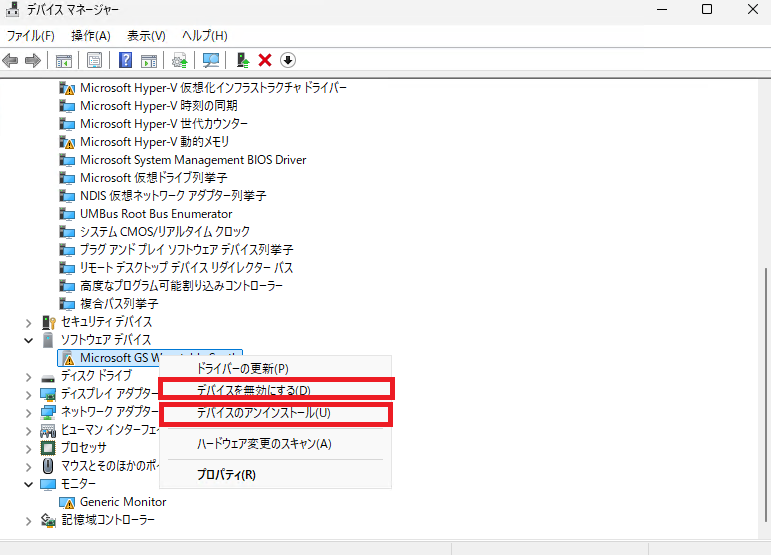Select Microsoft Hyper-V 世代カウンター
The height and width of the screenshot is (555, 771).
click(164, 124)
